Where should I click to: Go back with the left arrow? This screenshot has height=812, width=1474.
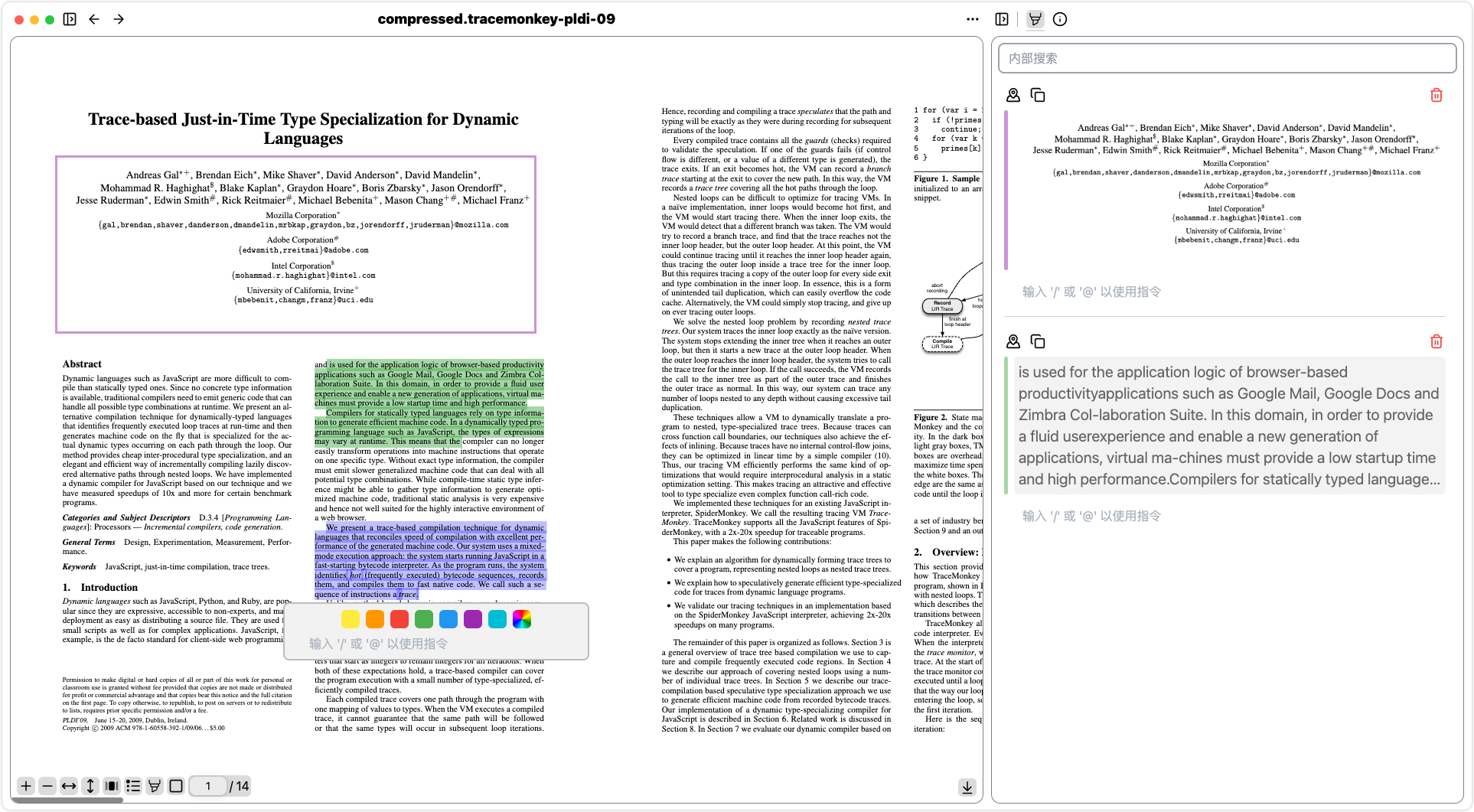click(x=94, y=19)
